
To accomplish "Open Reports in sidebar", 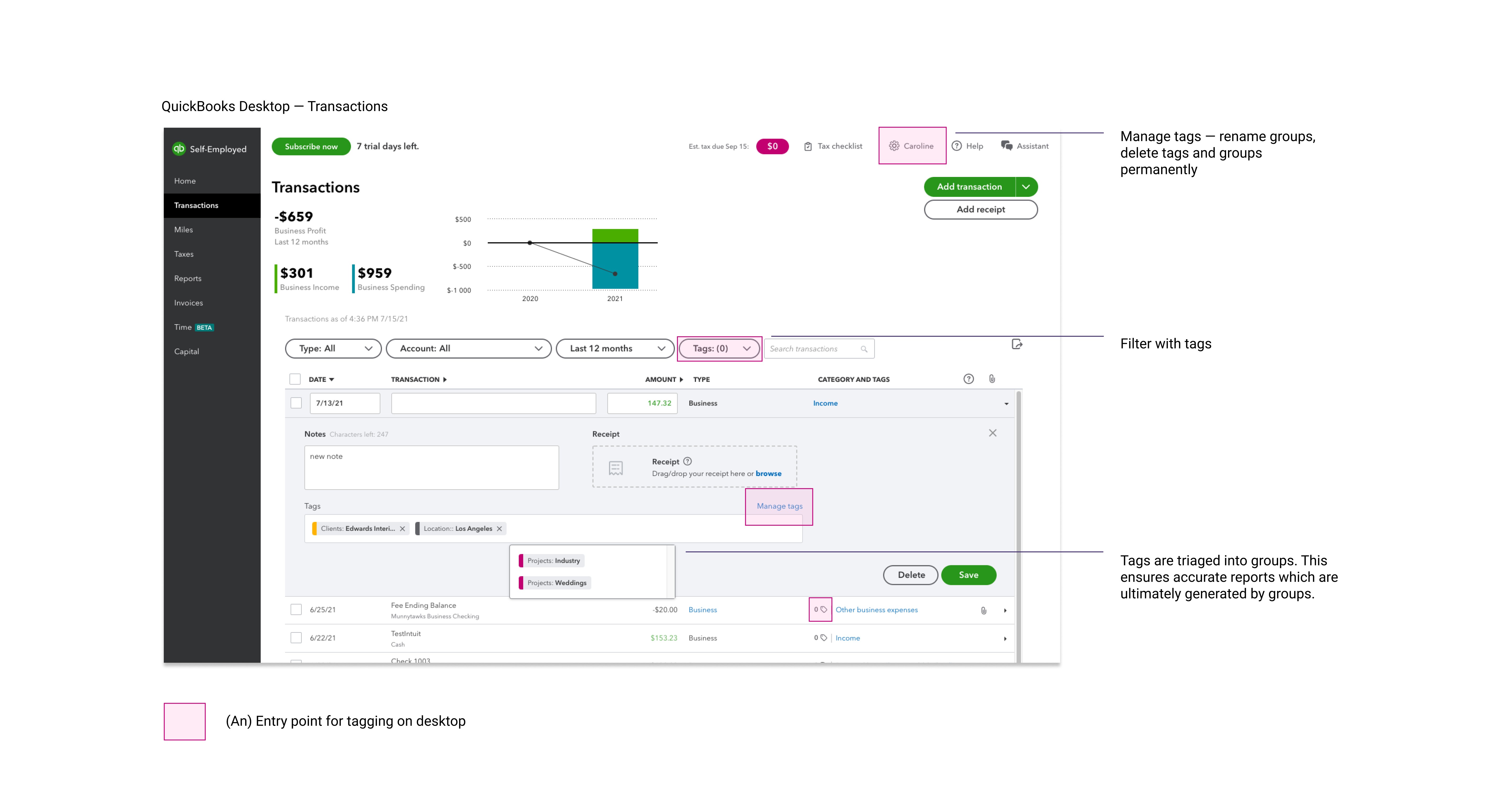I will (x=212, y=279).
